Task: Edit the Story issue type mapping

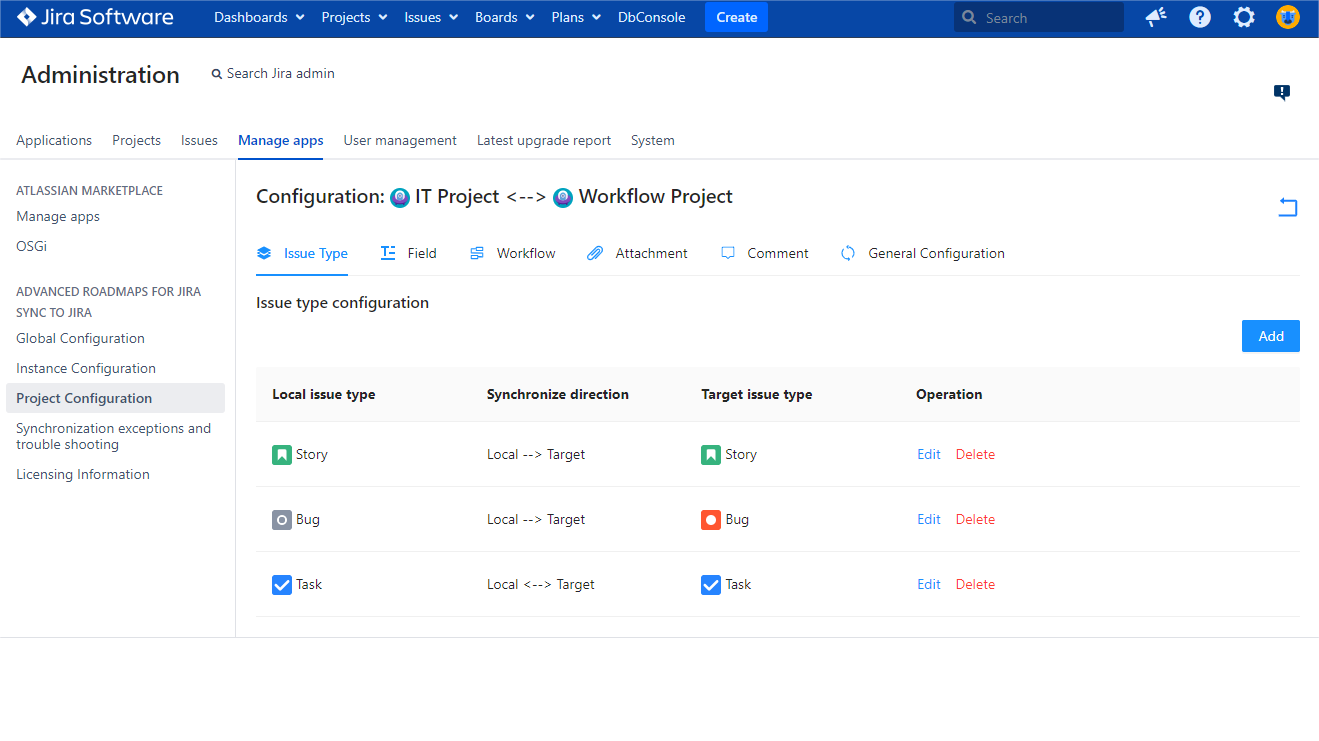Action: tap(929, 454)
